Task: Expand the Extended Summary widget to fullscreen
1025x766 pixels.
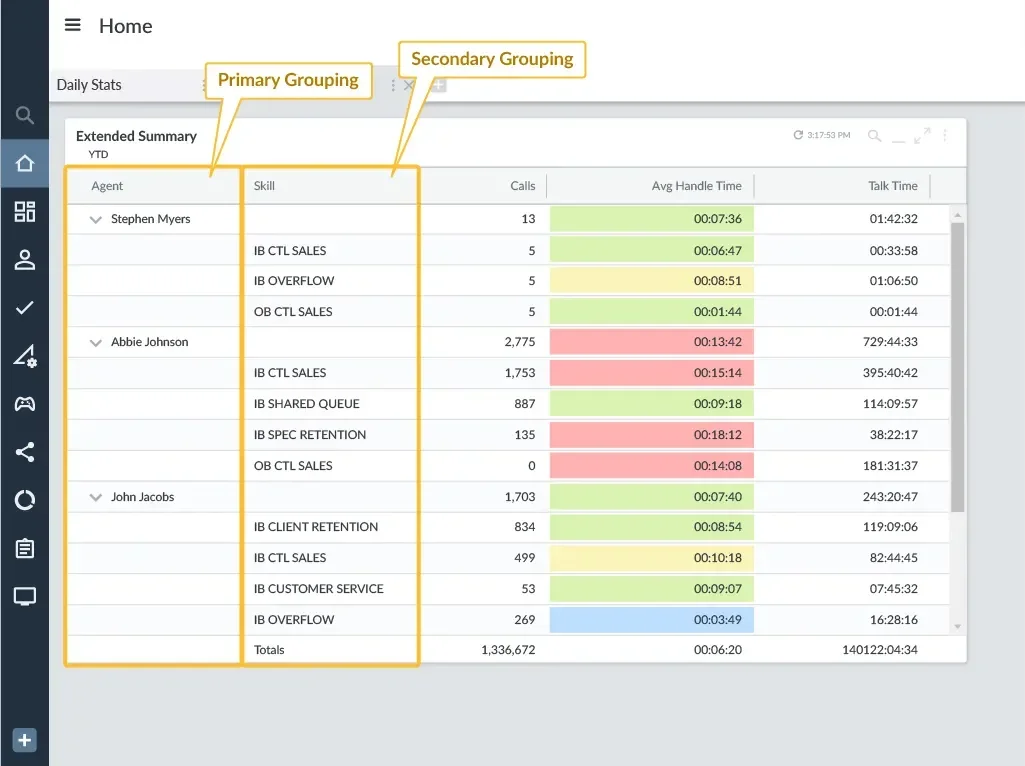Action: 922,135
